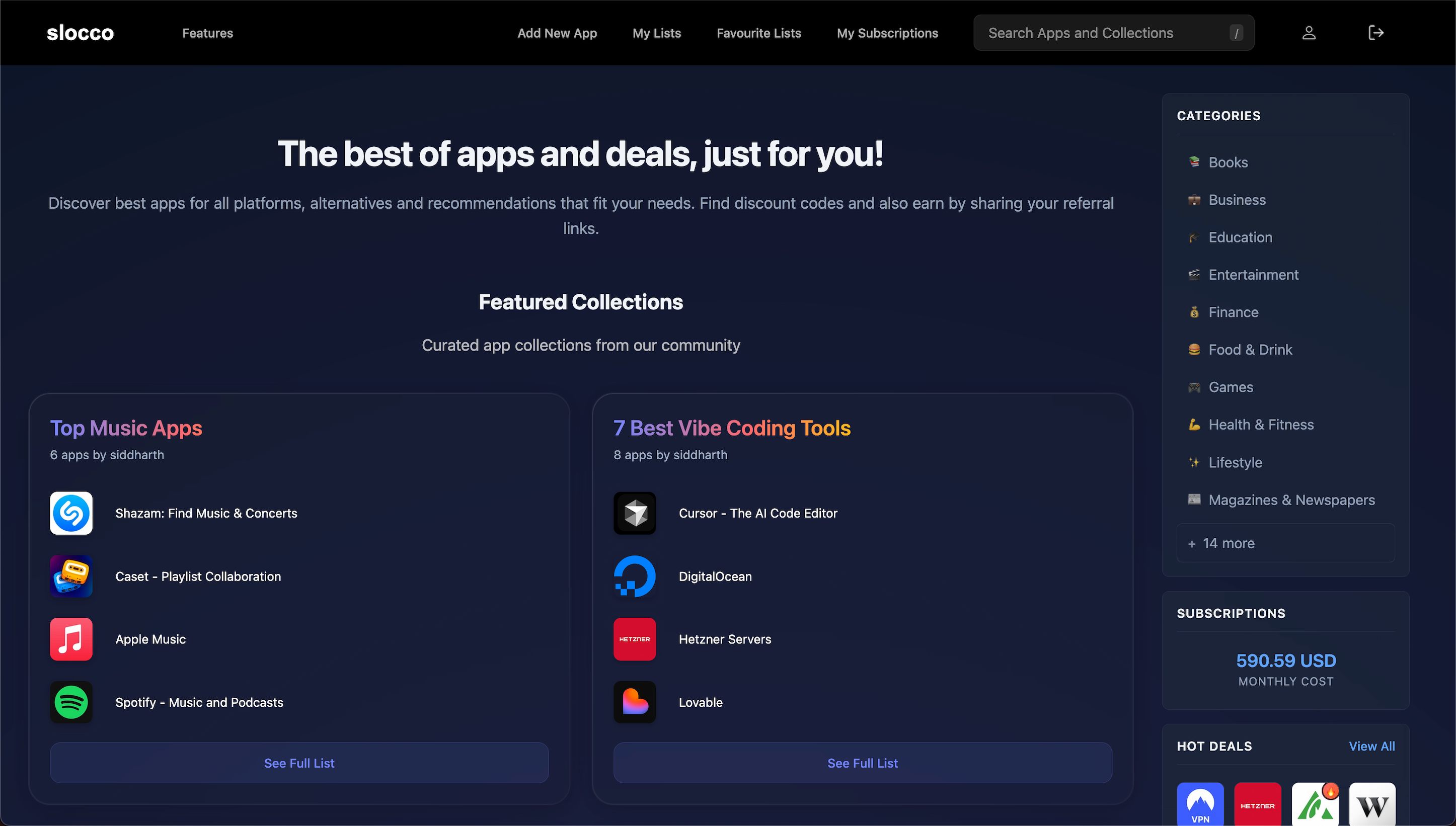This screenshot has width=1456, height=826.
Task: Click the Caset playlist collaboration icon
Action: 71,576
